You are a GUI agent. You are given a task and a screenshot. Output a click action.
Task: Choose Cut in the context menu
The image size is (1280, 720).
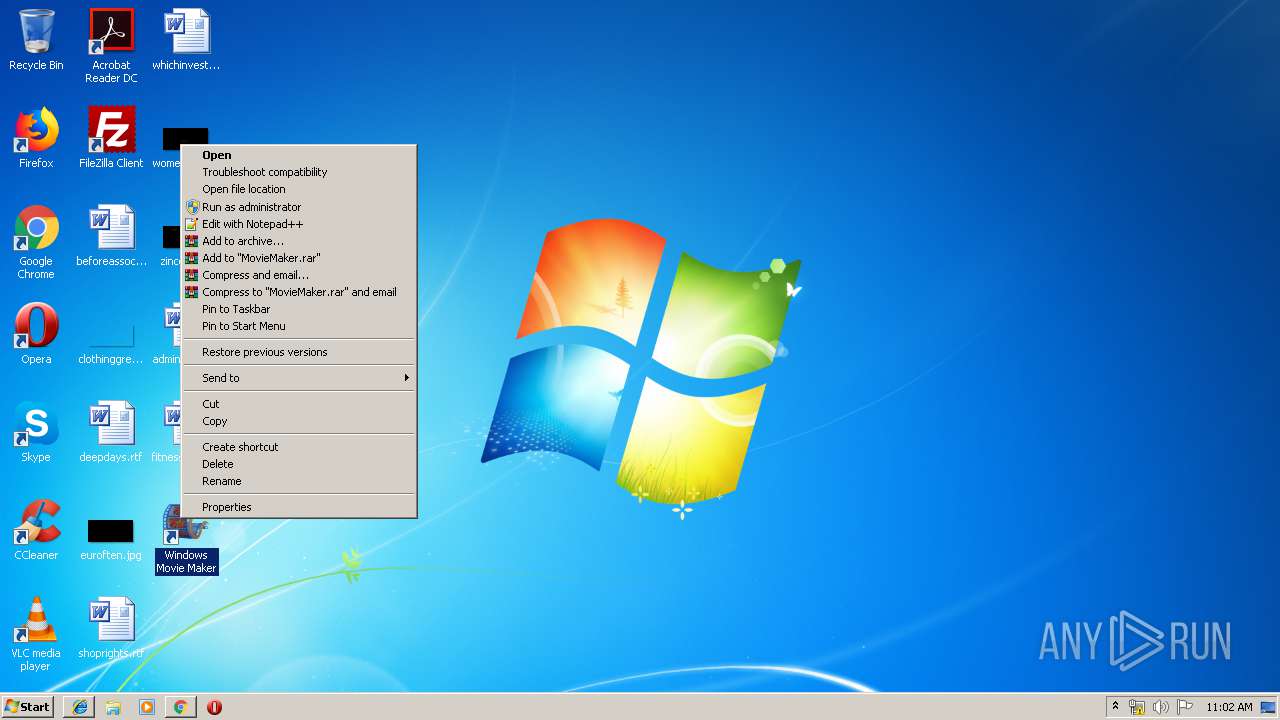[x=299, y=404]
